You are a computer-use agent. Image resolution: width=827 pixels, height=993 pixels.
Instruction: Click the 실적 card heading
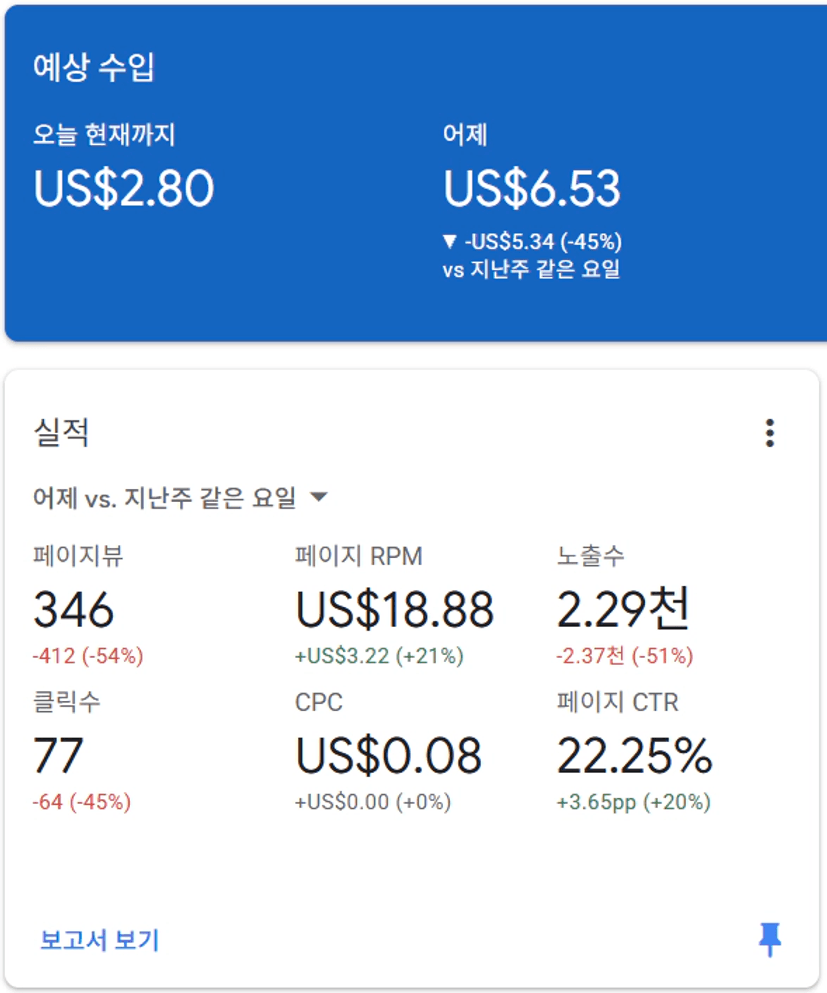coord(61,433)
